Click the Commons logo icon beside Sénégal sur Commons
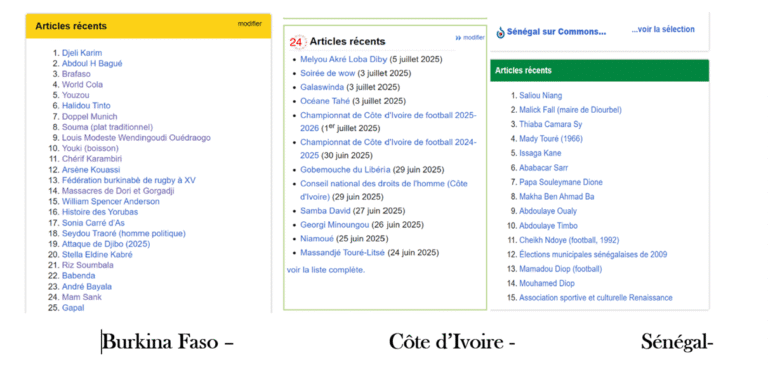768x367 pixels. coord(500,32)
